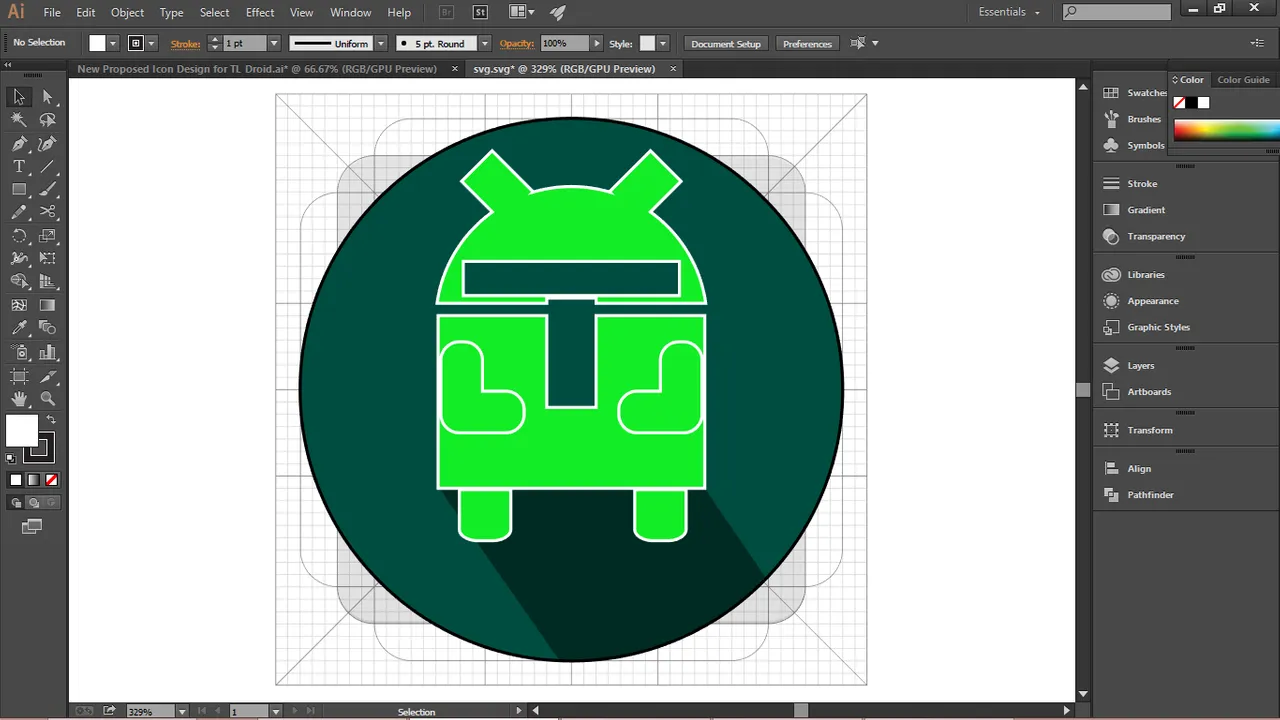Choose the Pencil tool

click(x=19, y=212)
